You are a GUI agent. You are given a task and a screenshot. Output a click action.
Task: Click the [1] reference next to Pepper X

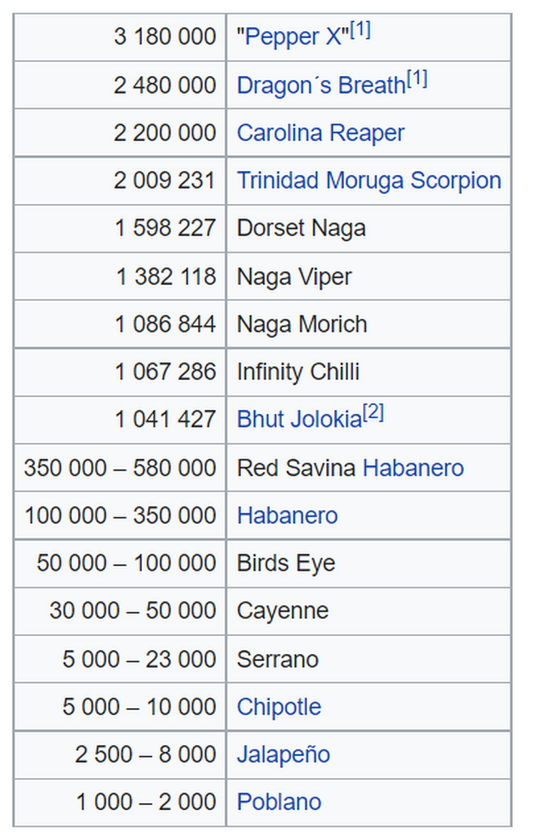coord(360,30)
